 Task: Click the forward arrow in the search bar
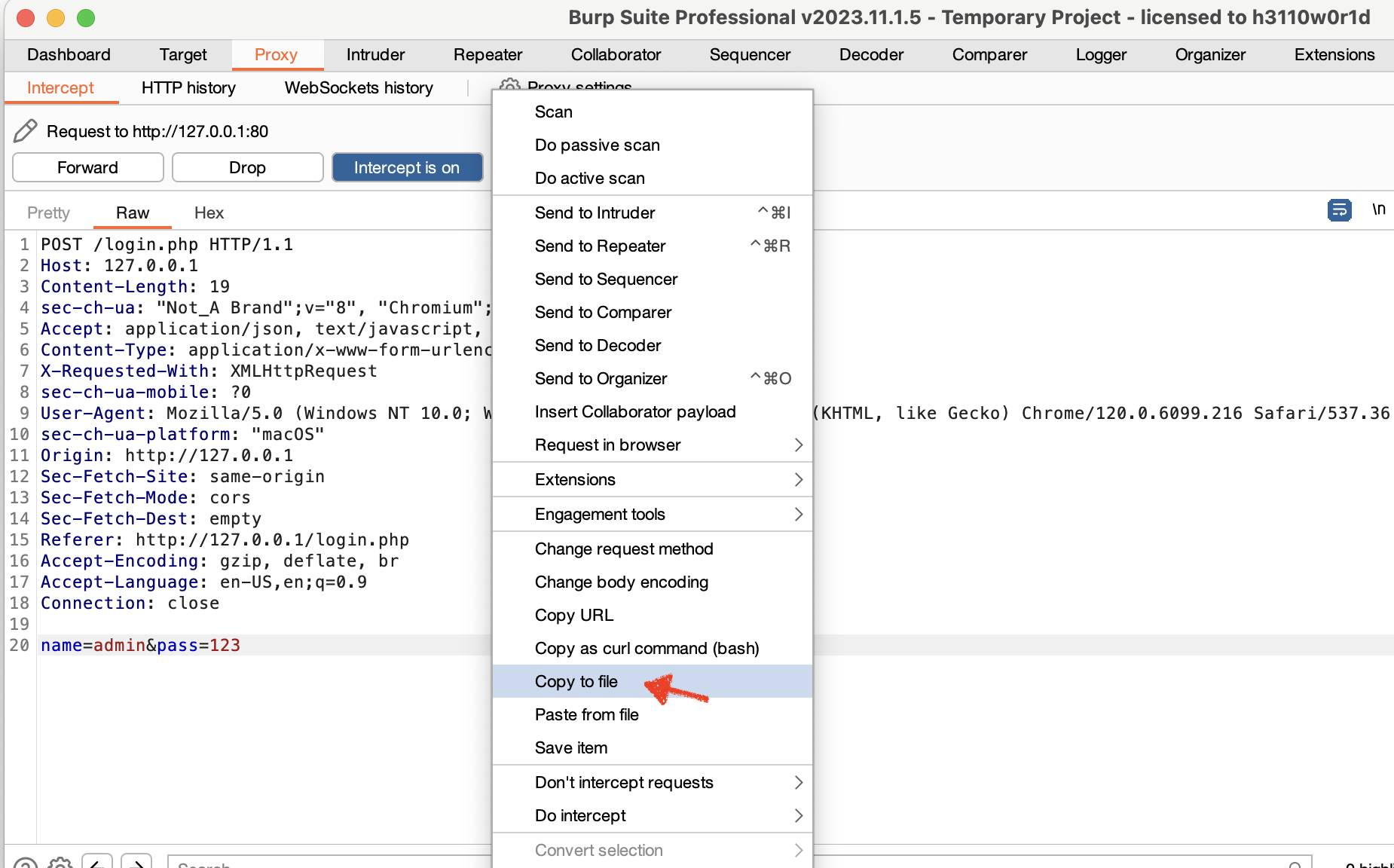[136, 862]
